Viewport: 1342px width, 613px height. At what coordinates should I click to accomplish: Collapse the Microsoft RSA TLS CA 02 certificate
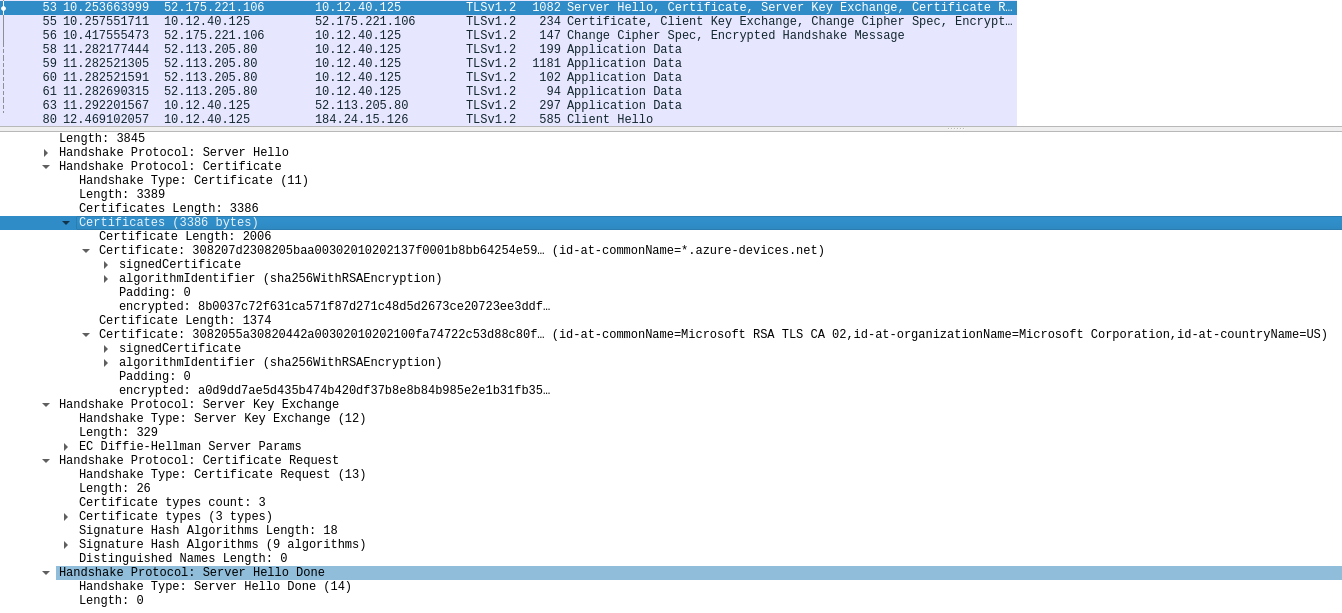[x=86, y=335]
